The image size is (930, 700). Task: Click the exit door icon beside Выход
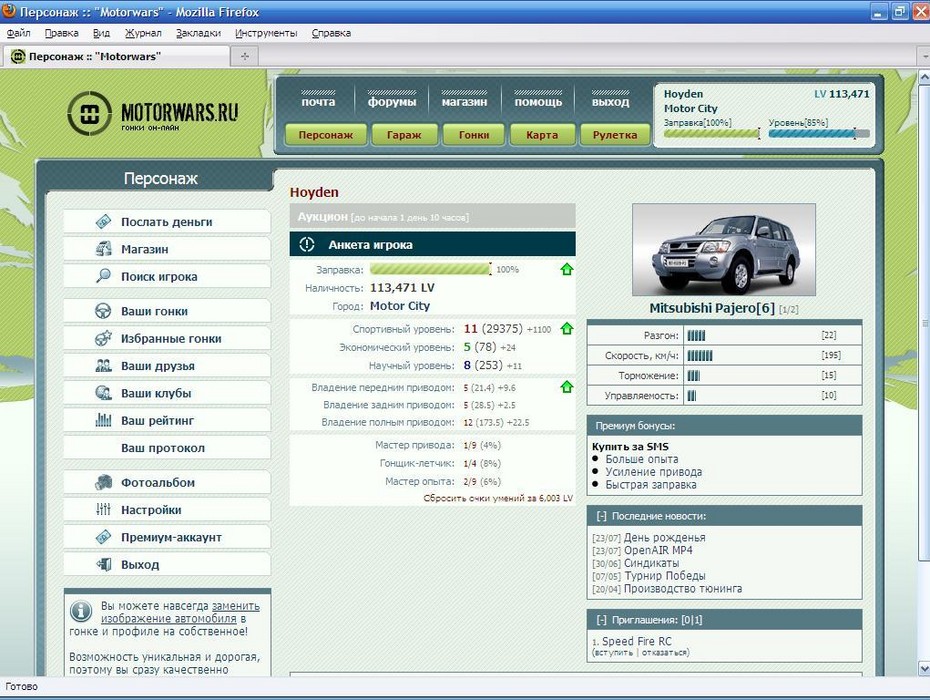103,564
